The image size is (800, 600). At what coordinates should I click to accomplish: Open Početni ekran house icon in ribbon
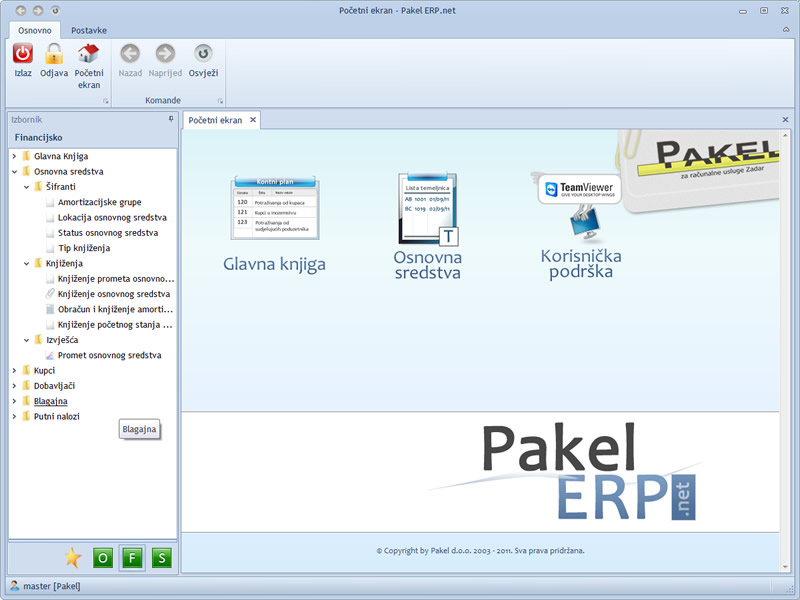pos(88,54)
